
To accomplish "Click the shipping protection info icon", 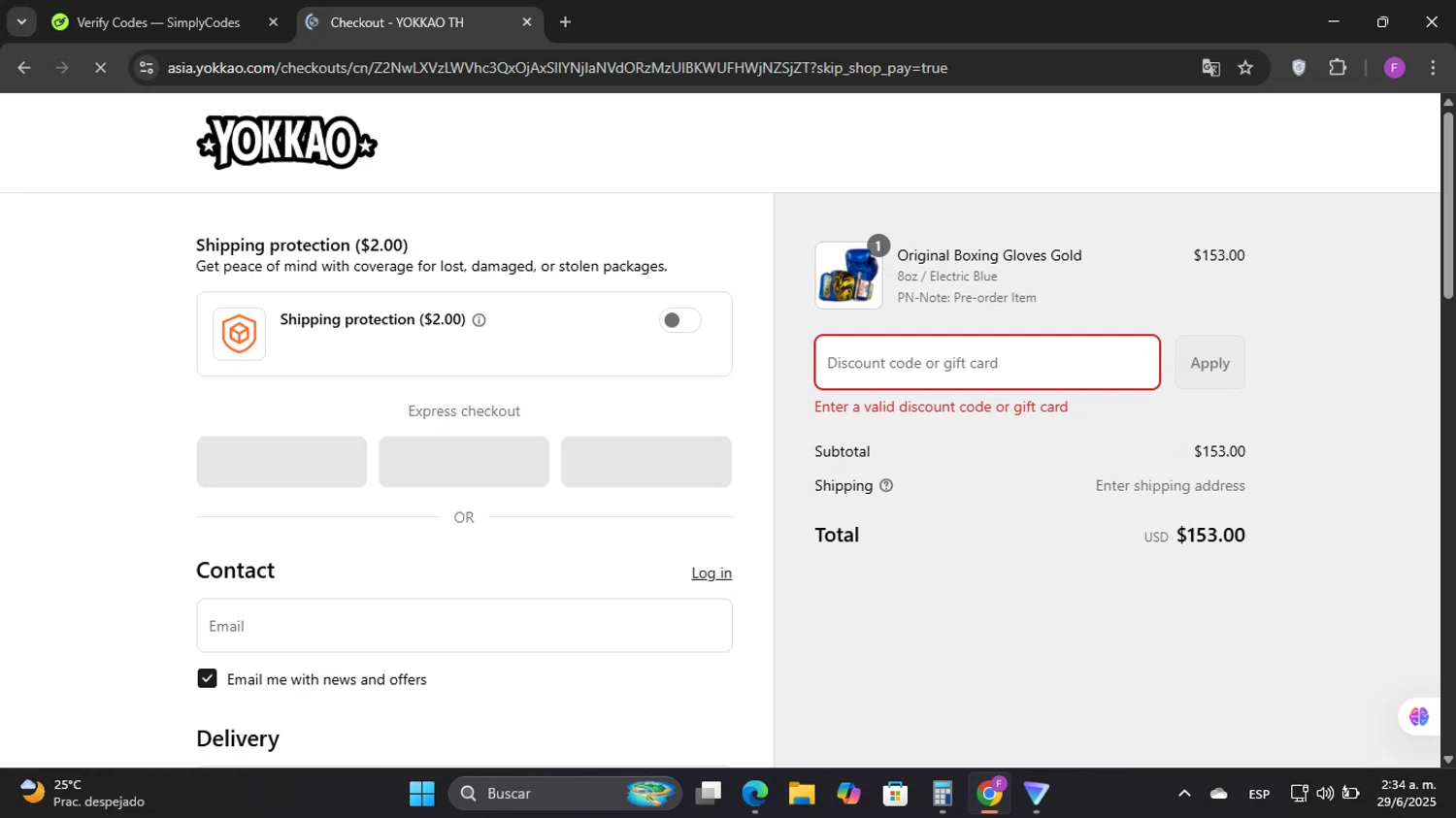I will [x=479, y=320].
